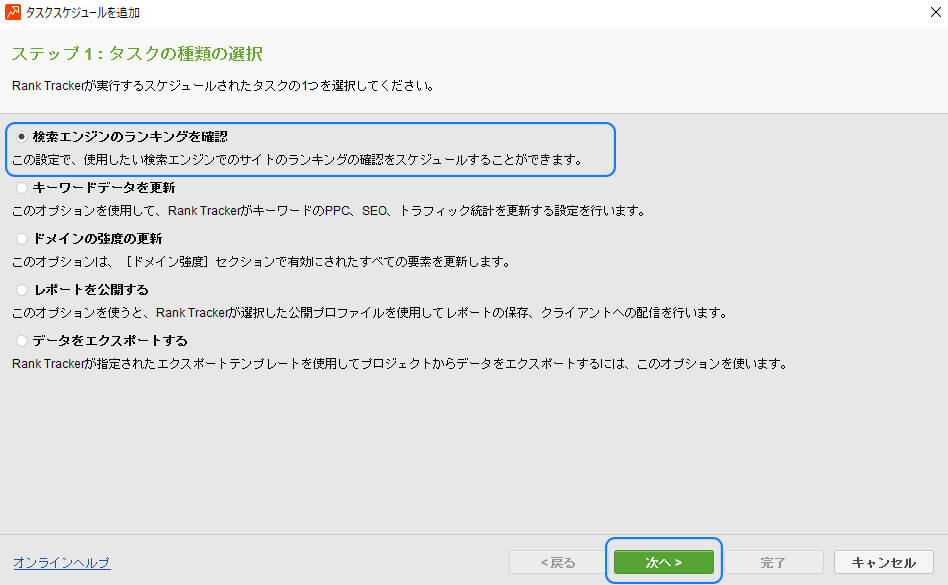Image resolution: width=948 pixels, height=585 pixels.
Task: Click the Rank Tracker app icon in title bar
Action: (x=13, y=12)
